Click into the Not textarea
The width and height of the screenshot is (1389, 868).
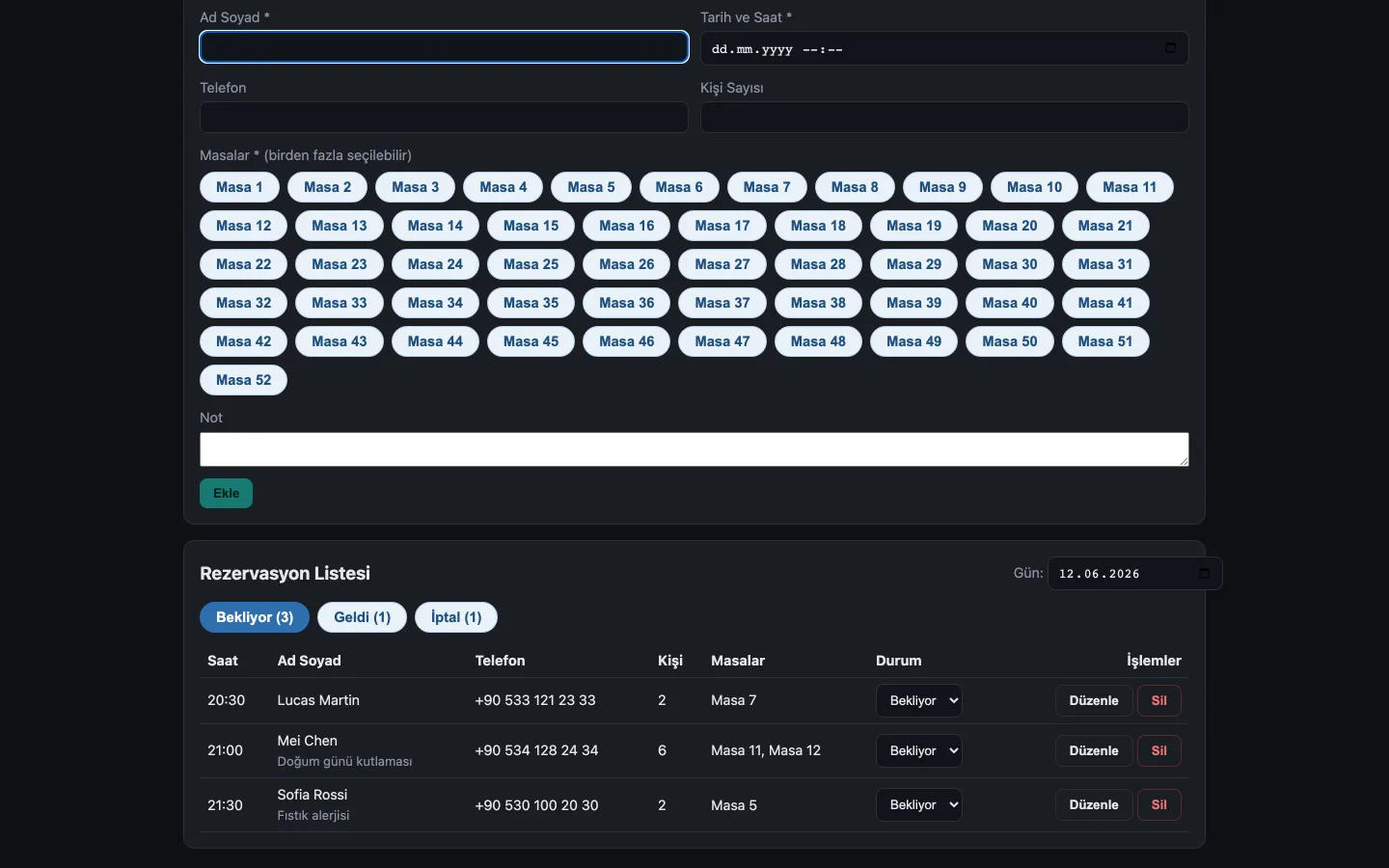pos(694,449)
